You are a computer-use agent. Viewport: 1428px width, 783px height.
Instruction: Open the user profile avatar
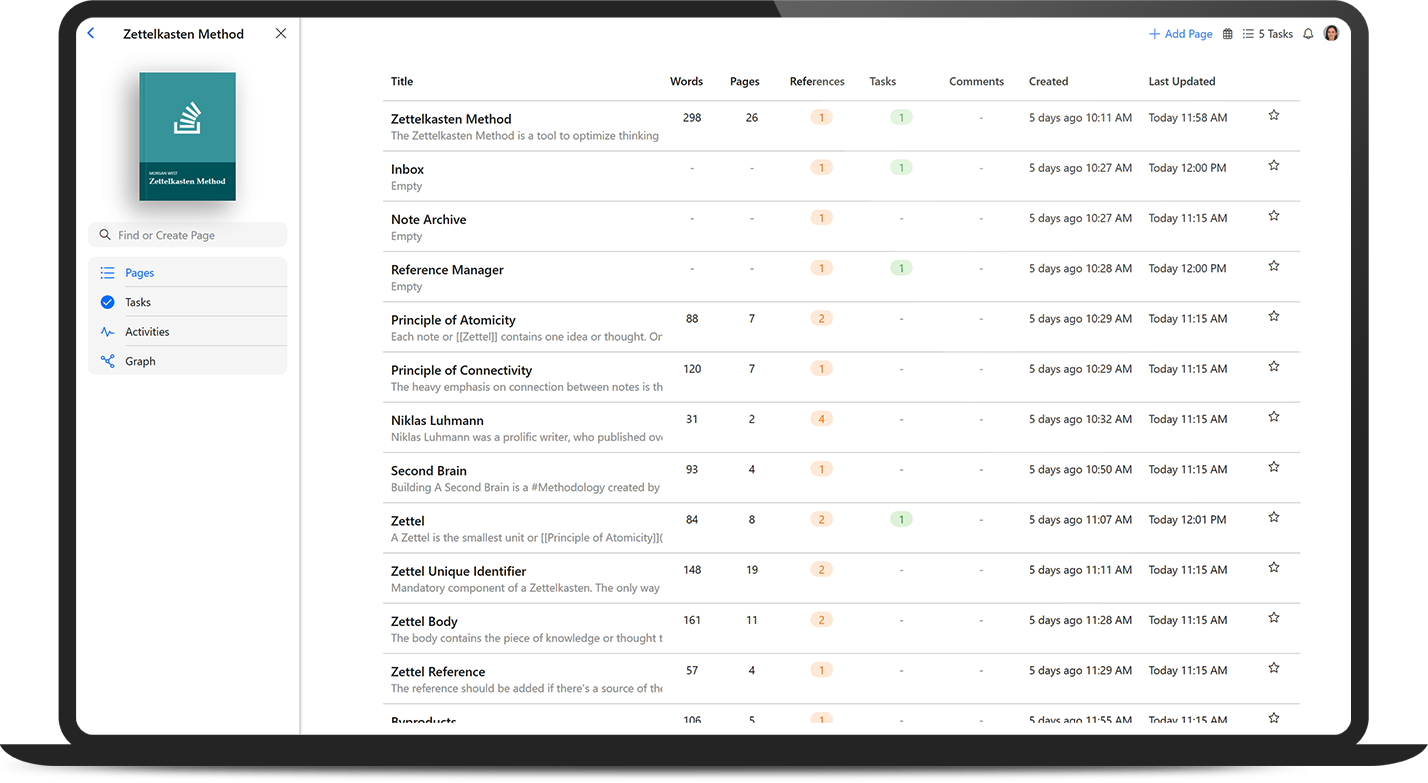[1331, 34]
